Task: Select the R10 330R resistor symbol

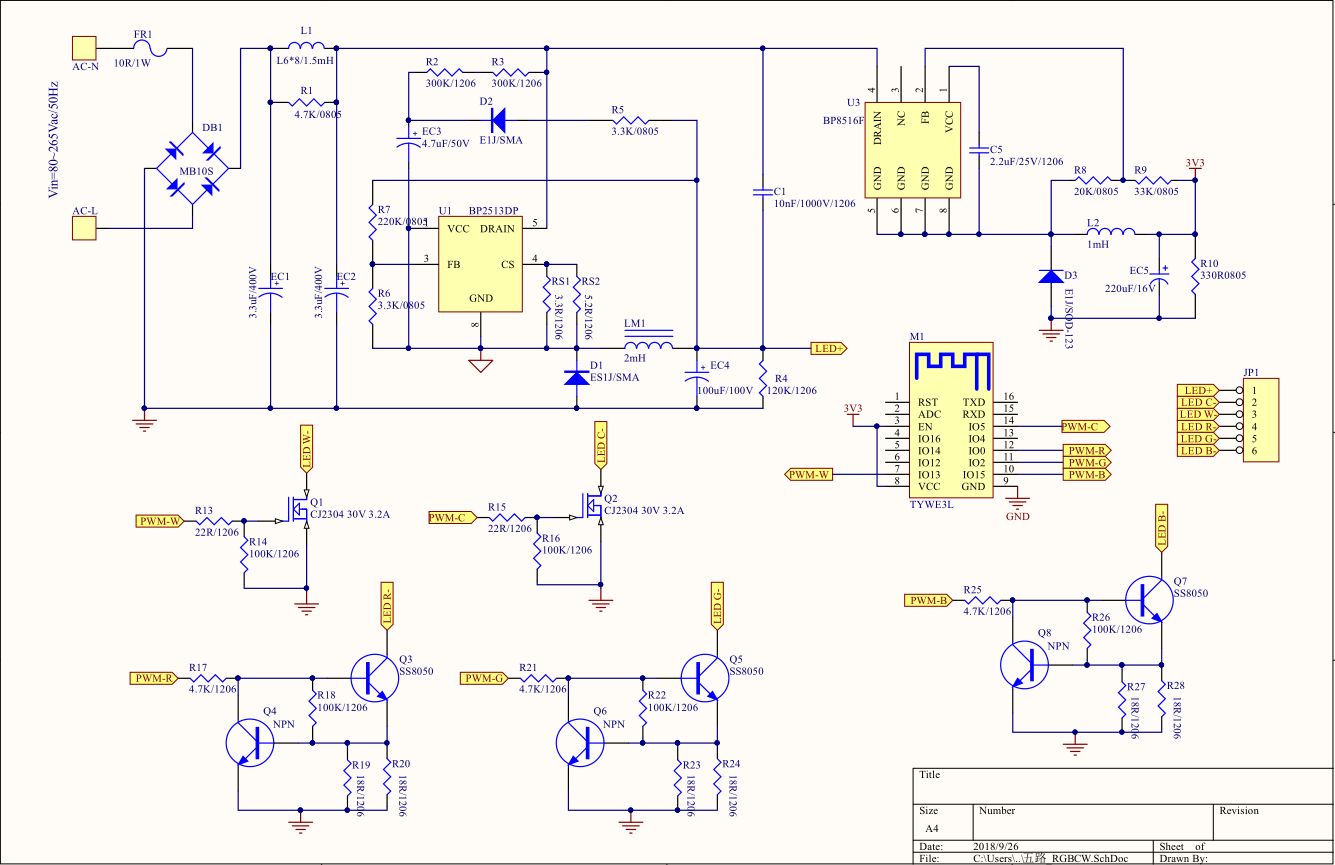Action: click(1195, 274)
